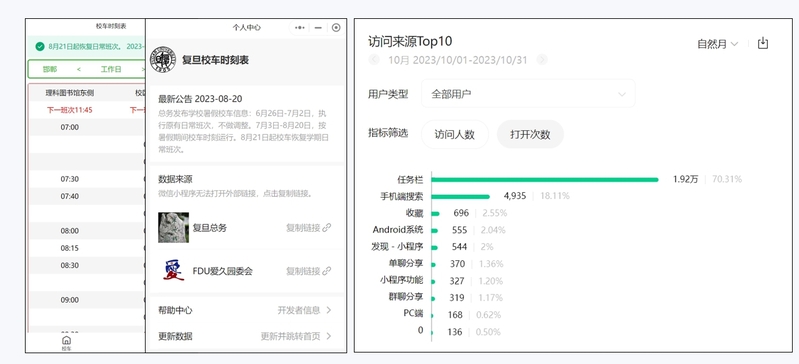Open the mini program three-dots menu
Image resolution: width=799 pixels, height=364 pixels.
click(x=300, y=28)
